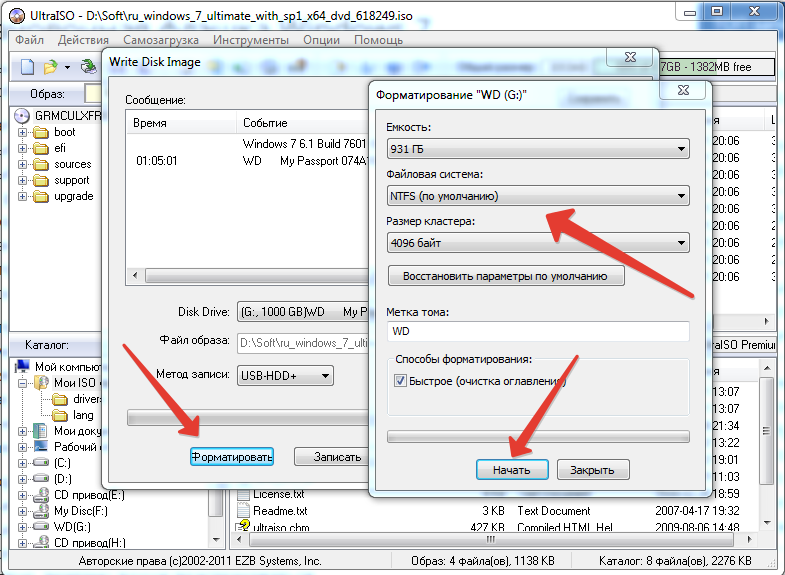Click the sources folder icon
The height and width of the screenshot is (575, 785).
coord(41,165)
